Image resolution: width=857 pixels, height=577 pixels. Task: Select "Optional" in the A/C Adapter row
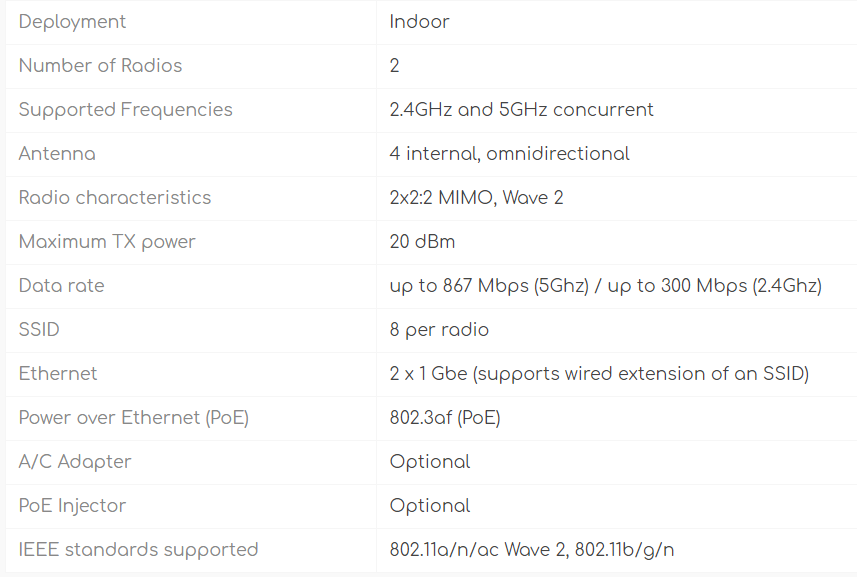coord(429,462)
